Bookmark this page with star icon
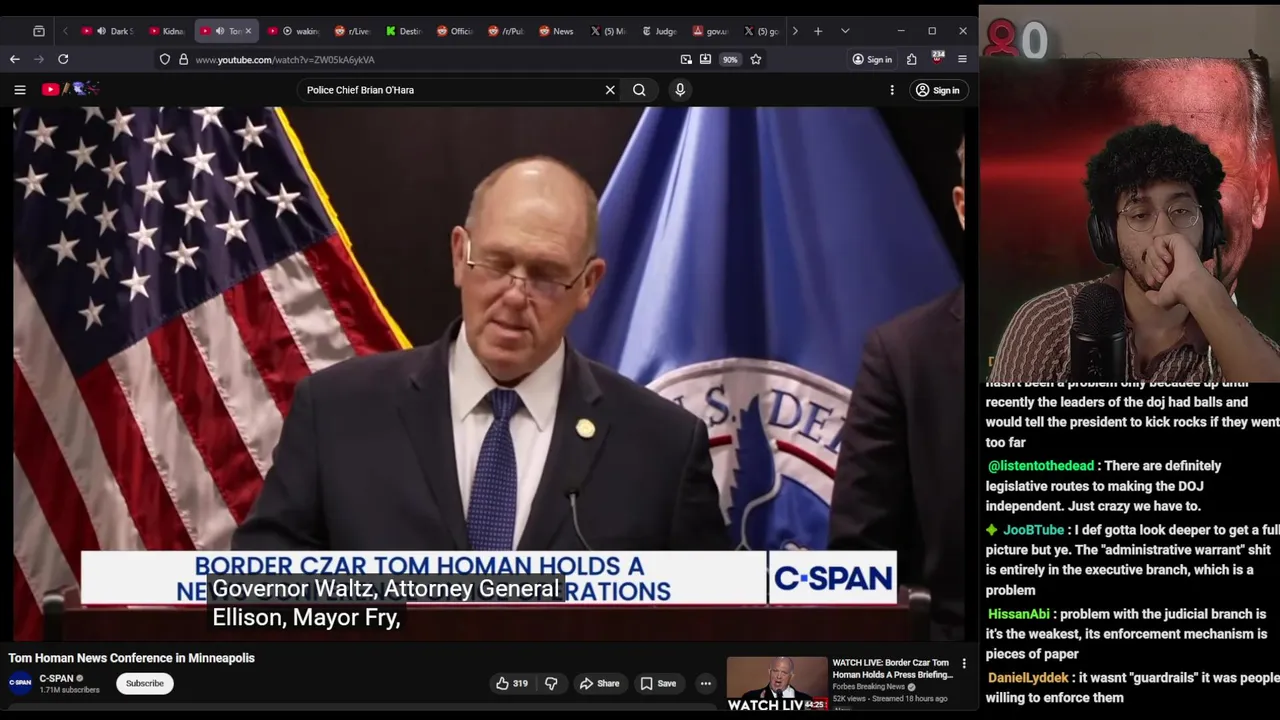This screenshot has width=1280, height=720. 756,59
